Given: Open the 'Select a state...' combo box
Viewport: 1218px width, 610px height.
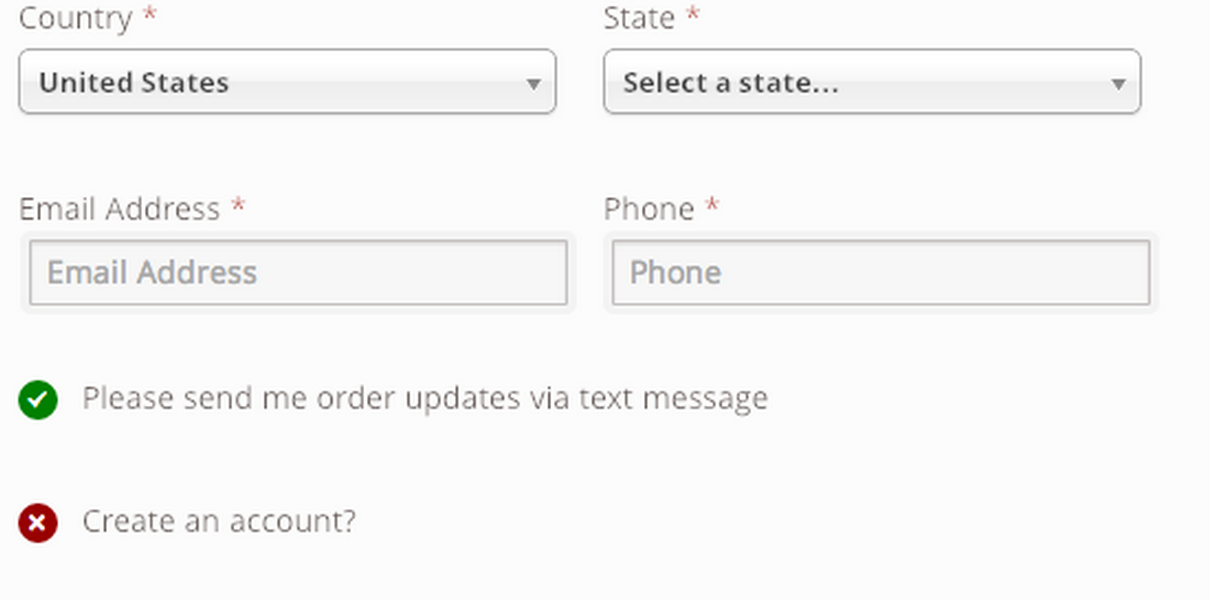Looking at the screenshot, I should 871,82.
